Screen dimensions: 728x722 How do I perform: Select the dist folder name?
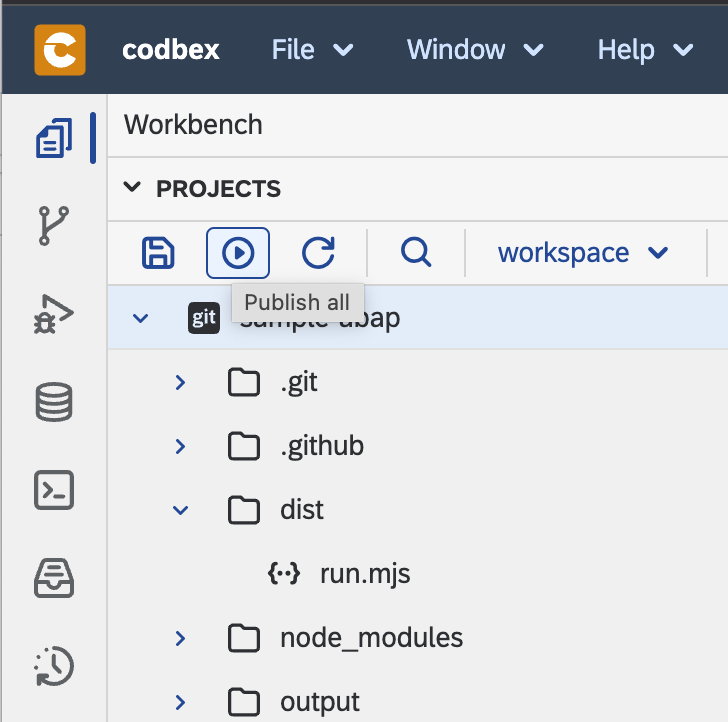tap(302, 510)
